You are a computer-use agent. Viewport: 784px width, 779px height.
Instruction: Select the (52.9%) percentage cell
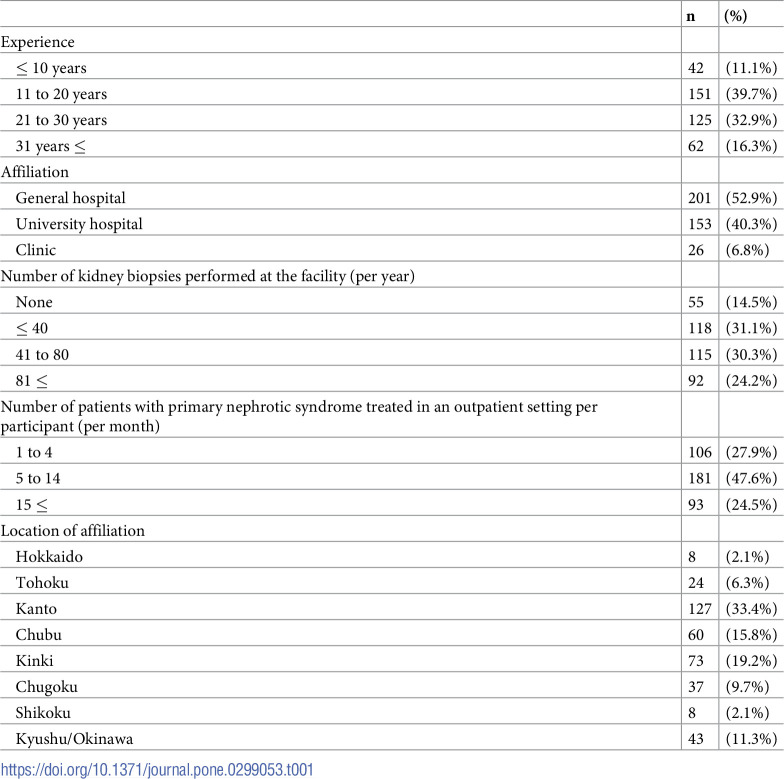point(752,198)
